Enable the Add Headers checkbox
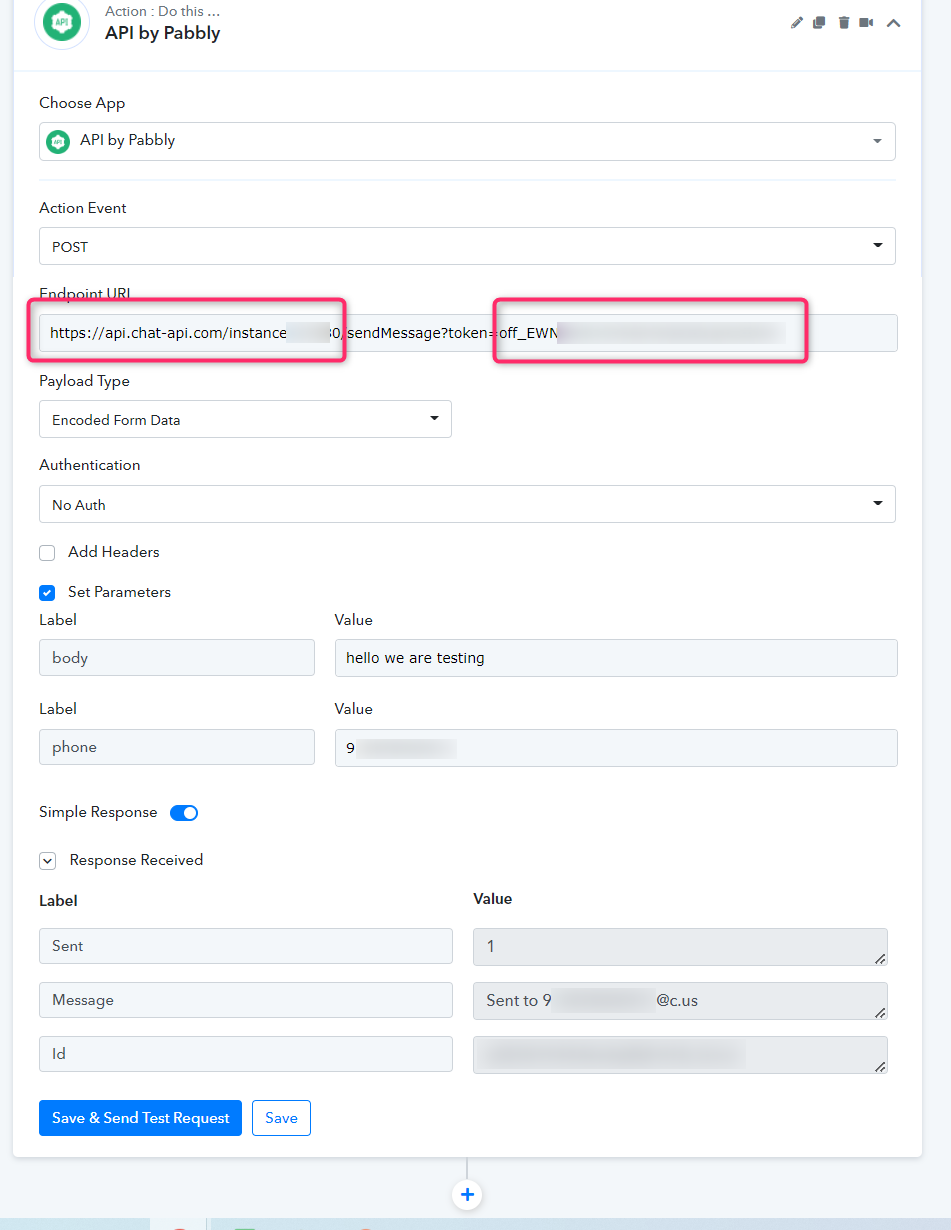 coord(47,553)
